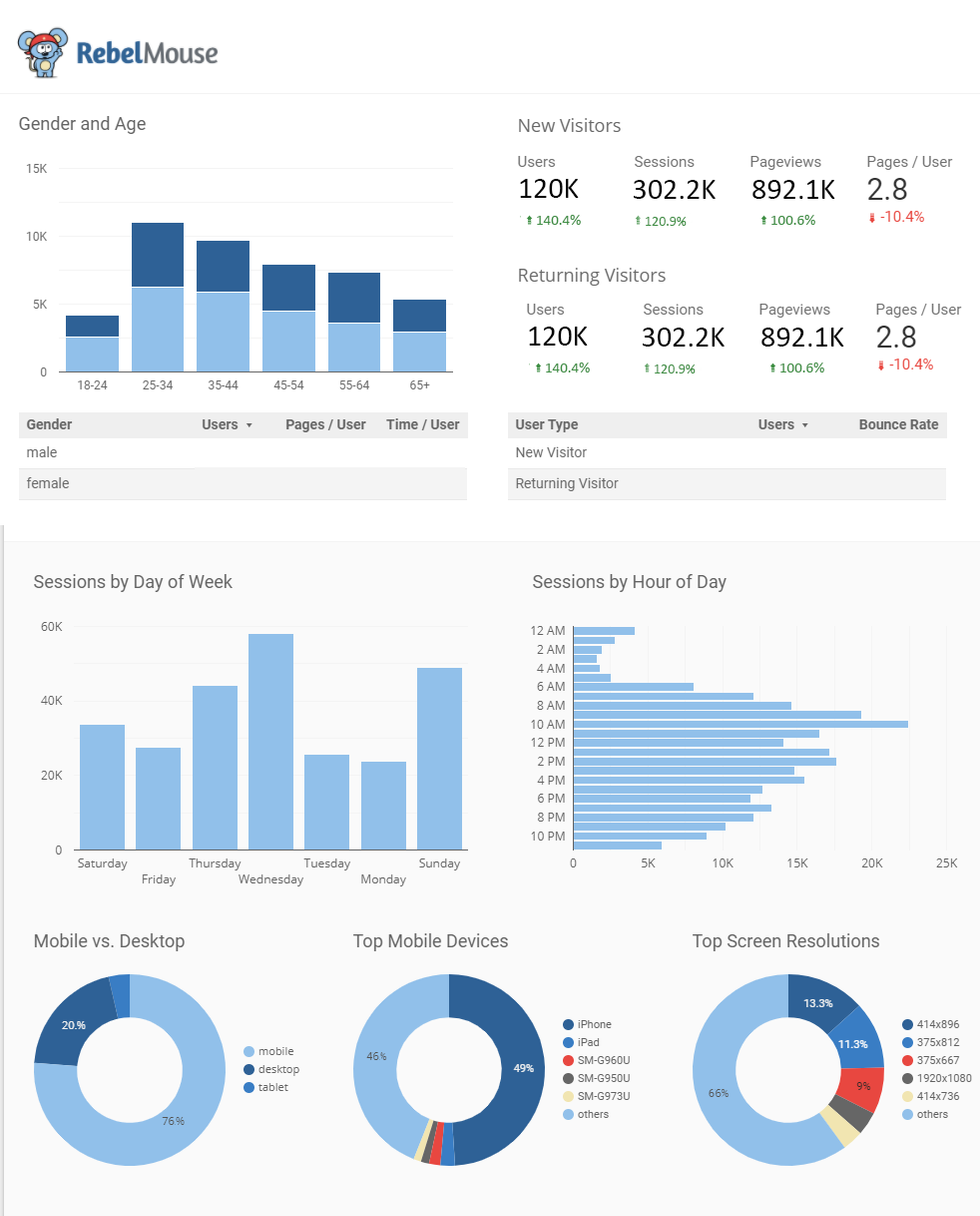The width and height of the screenshot is (980, 1216).
Task: Click the red down arrow under Returning Visitors Pages / User
Action: (x=881, y=366)
